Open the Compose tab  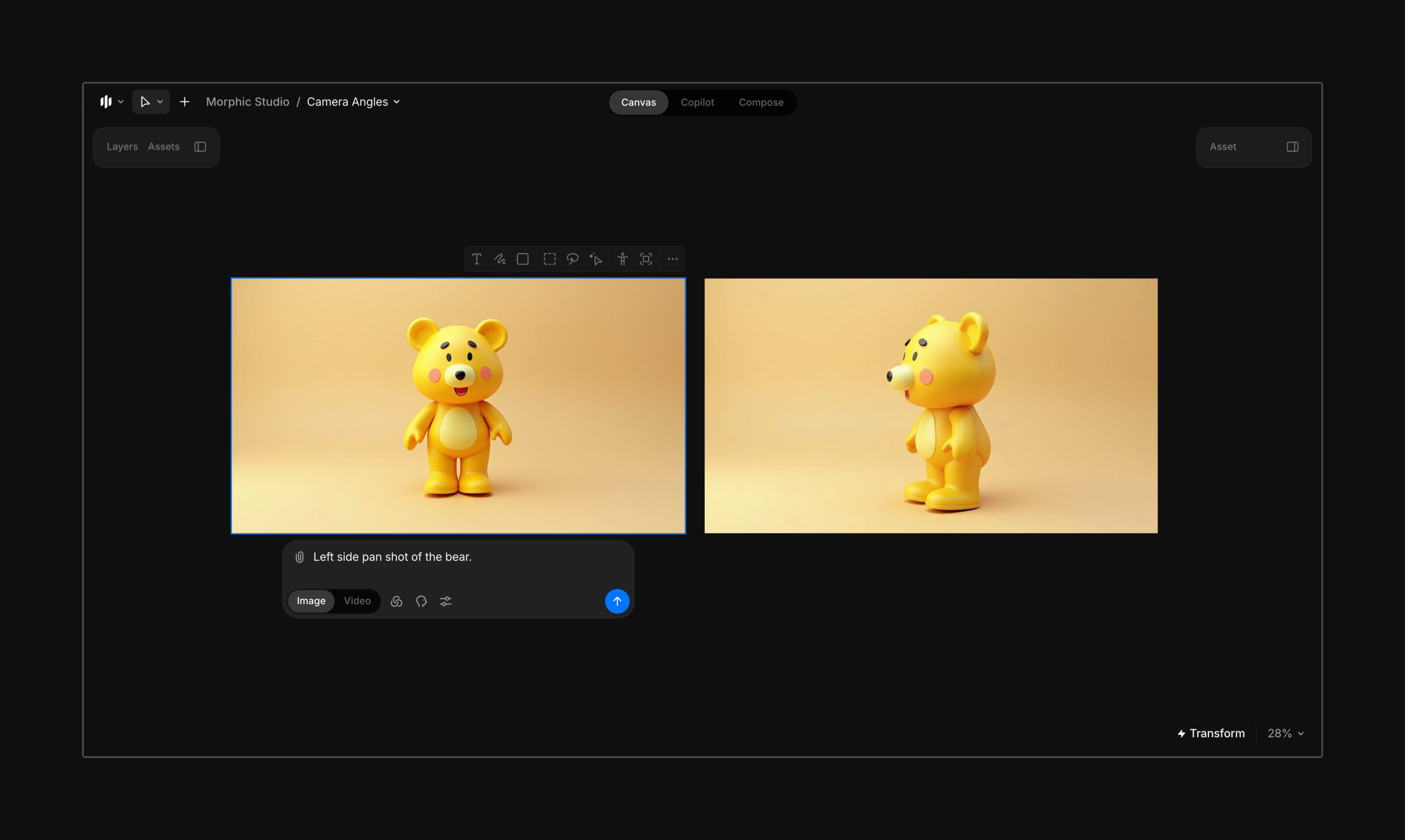760,102
